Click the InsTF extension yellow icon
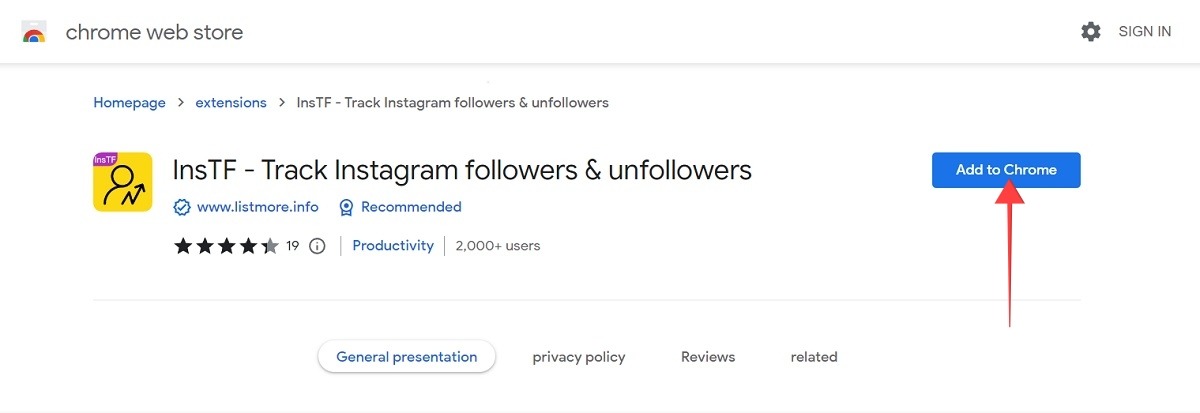The width and height of the screenshot is (1200, 413). 122,182
